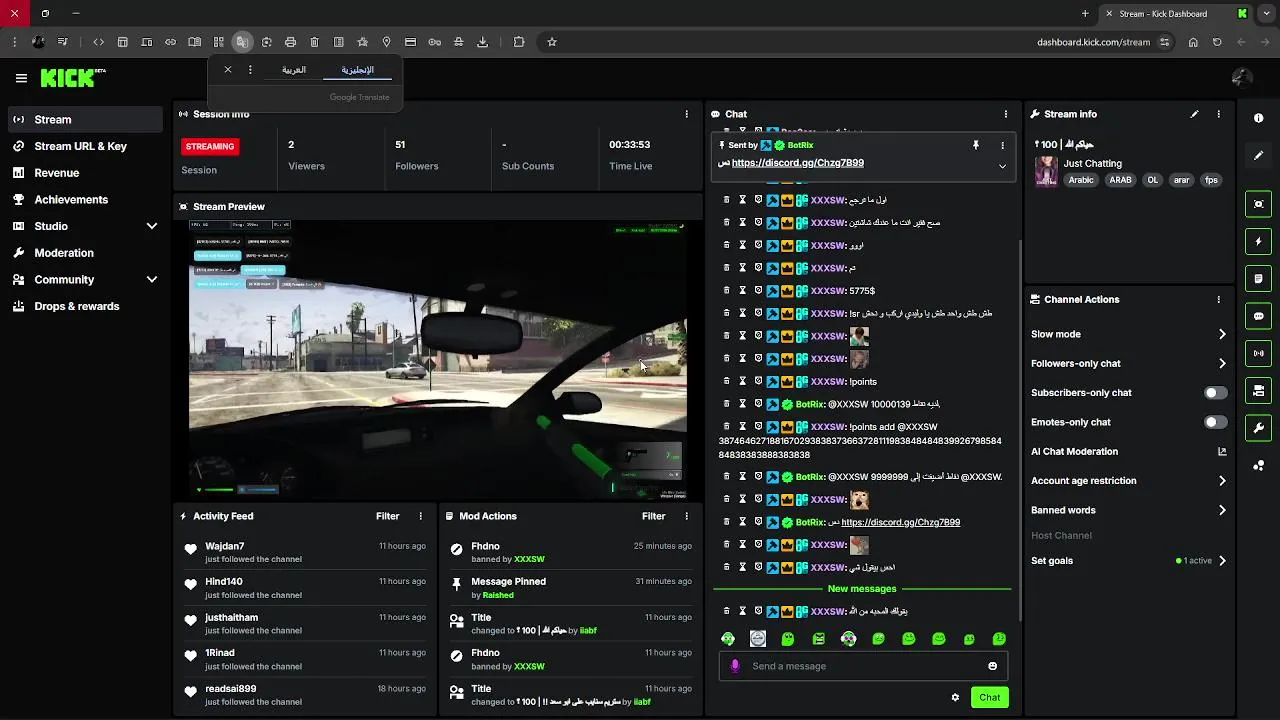The image size is (1280, 720).
Task: Click New messages divider link
Action: 862,589
